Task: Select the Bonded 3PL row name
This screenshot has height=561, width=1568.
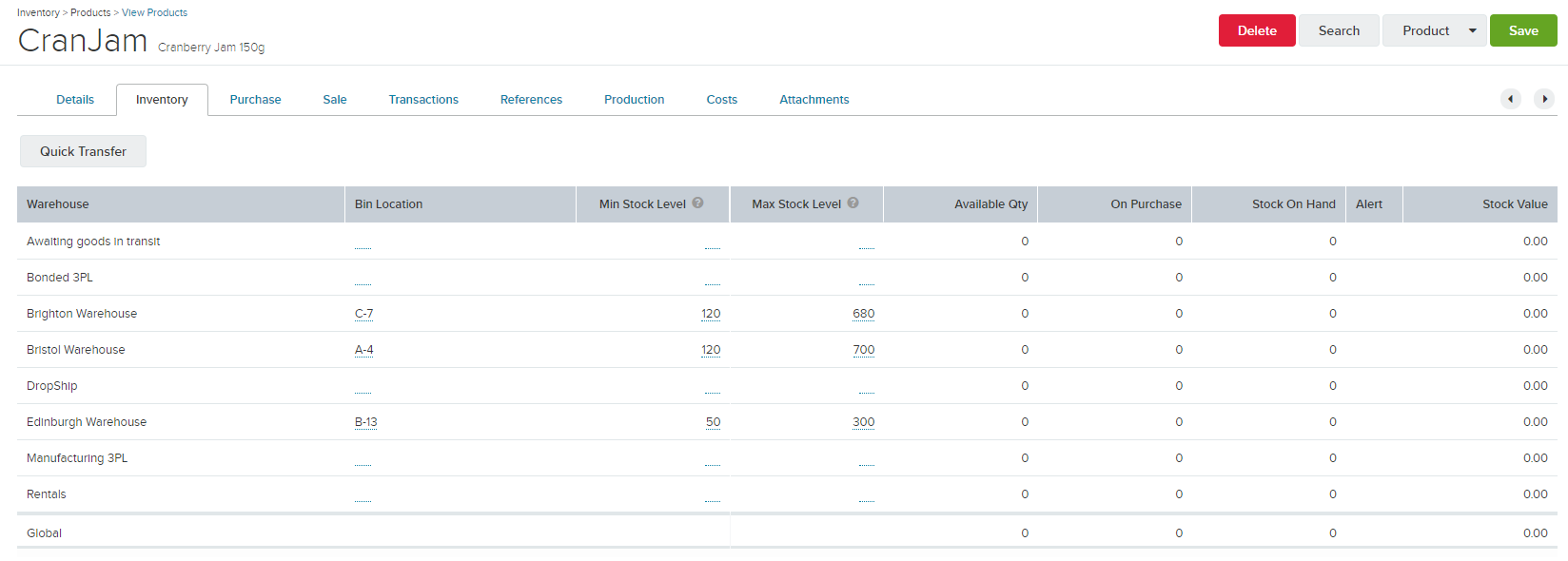Action: point(60,278)
